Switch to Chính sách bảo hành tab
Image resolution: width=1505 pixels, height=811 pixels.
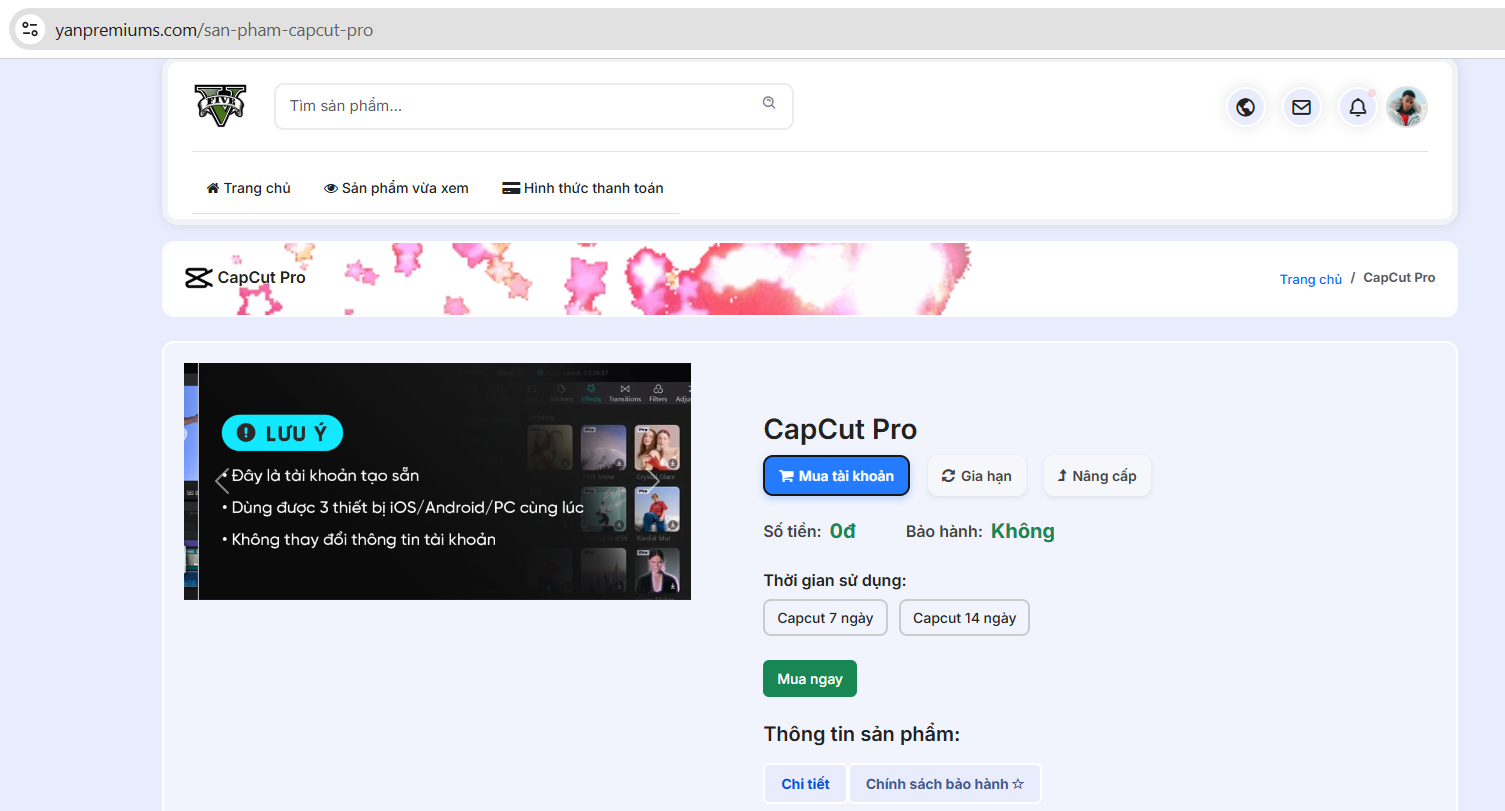[x=945, y=784]
